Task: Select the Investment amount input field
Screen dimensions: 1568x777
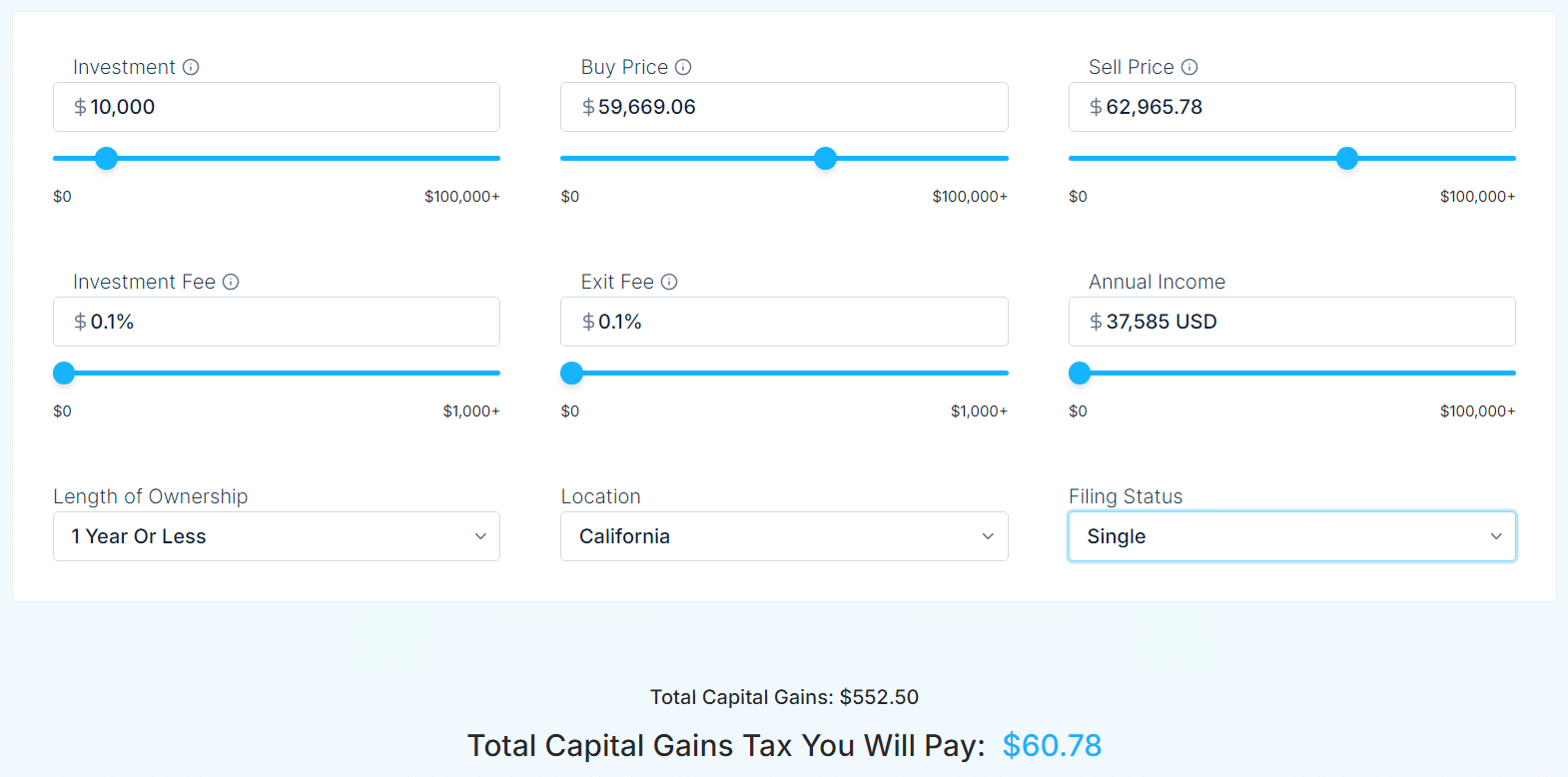Action: pos(277,107)
